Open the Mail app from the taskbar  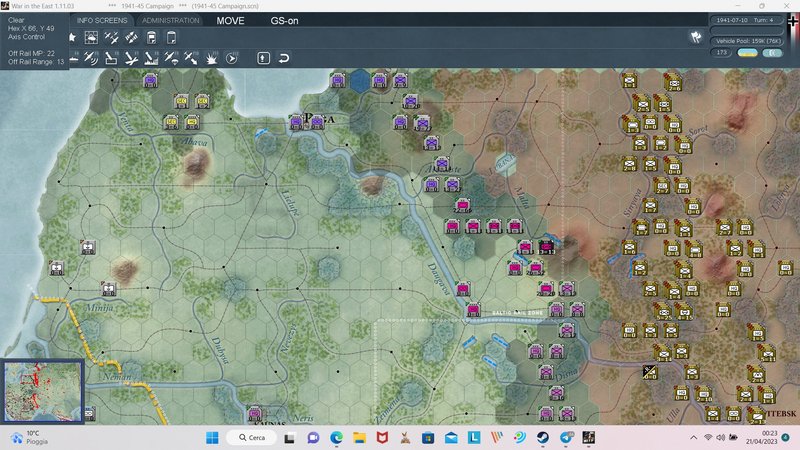tap(451, 437)
